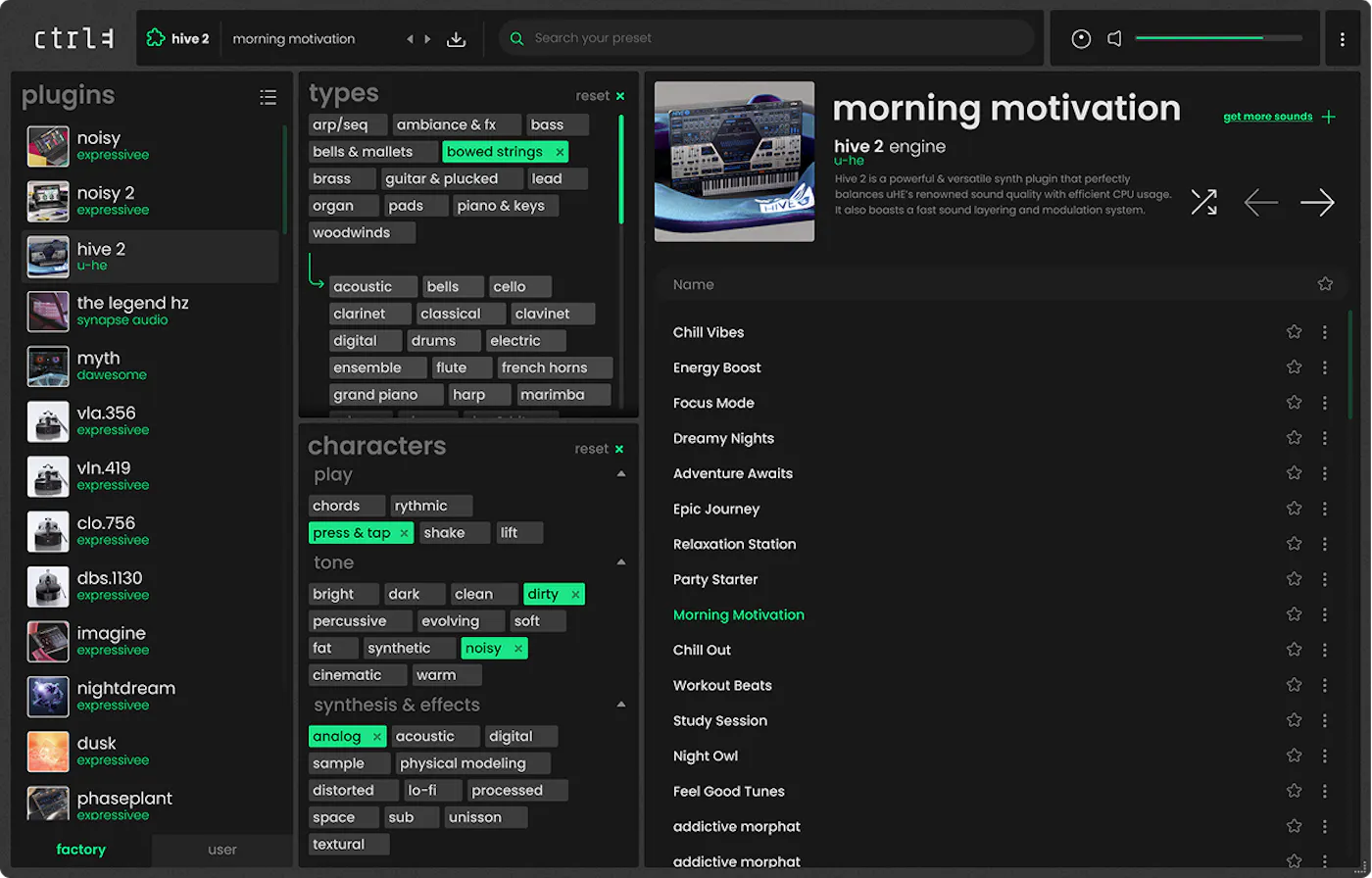Click the plugins list view icon
This screenshot has width=1372, height=878.
coord(268,97)
